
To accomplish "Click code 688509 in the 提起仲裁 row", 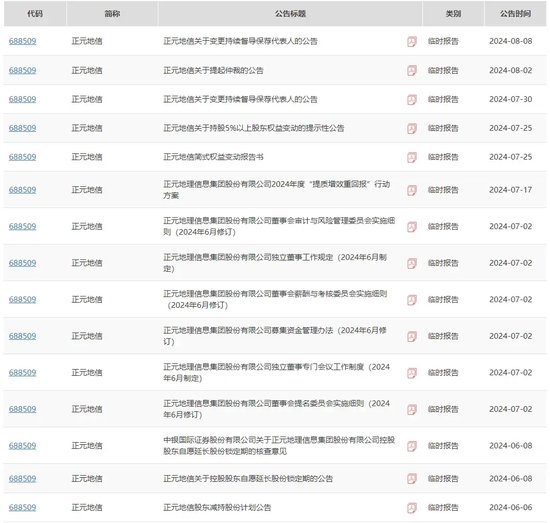I will click(x=22, y=70).
